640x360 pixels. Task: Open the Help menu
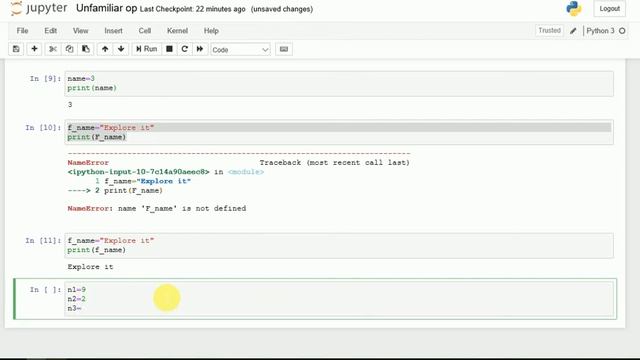pyautogui.click(x=211, y=31)
